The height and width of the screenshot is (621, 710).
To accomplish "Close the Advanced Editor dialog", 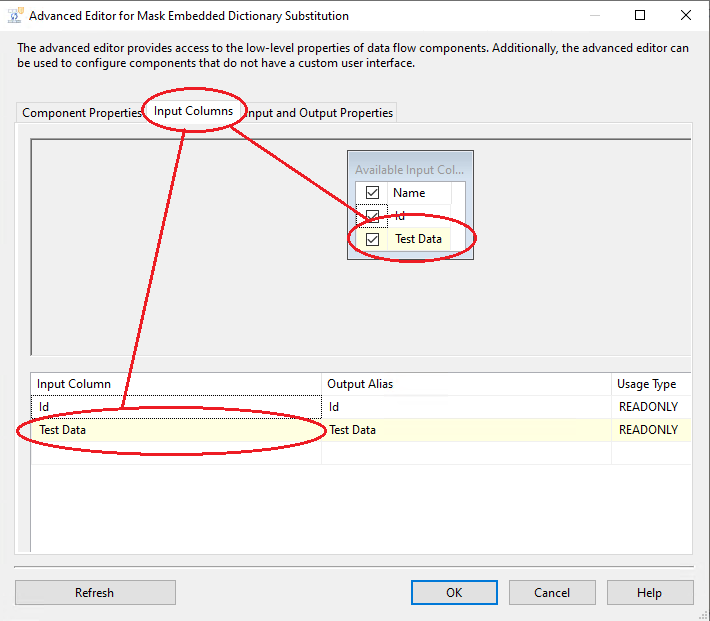I will point(686,16).
